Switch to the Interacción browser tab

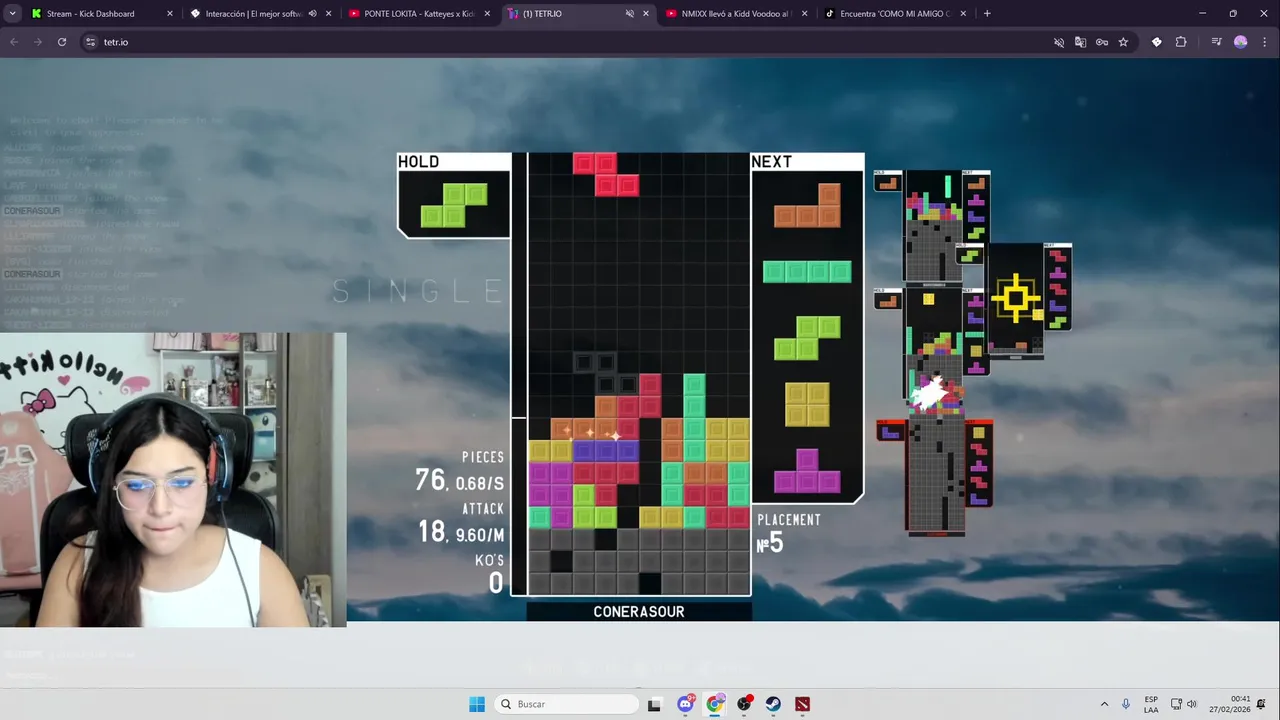tap(260, 14)
